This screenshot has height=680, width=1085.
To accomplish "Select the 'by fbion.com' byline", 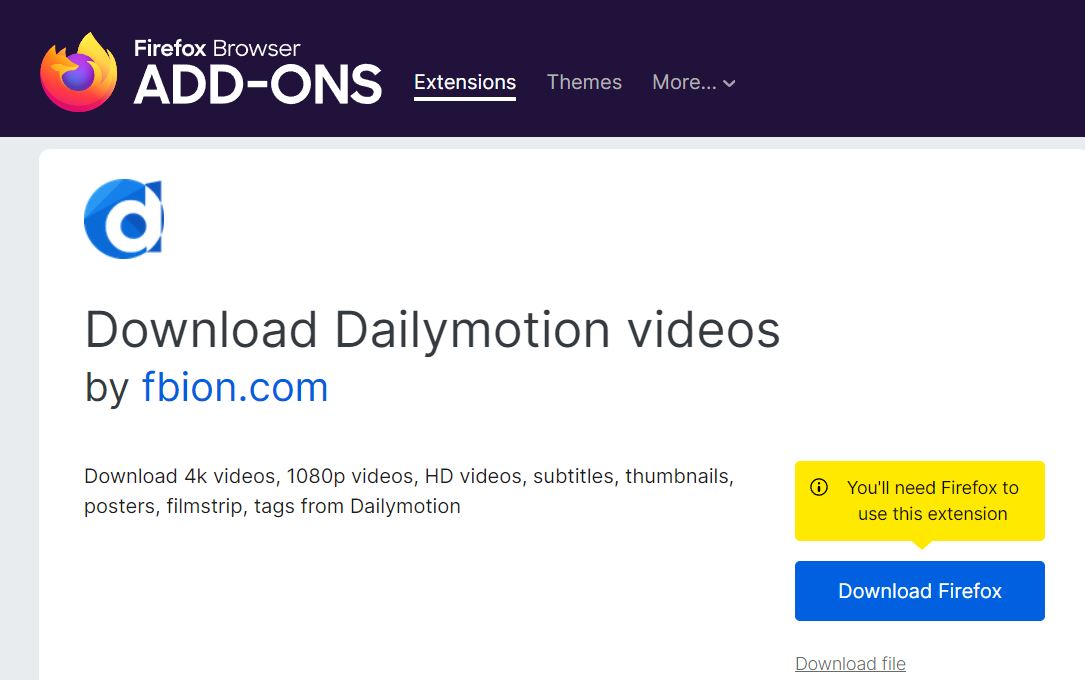I will pos(205,386).
